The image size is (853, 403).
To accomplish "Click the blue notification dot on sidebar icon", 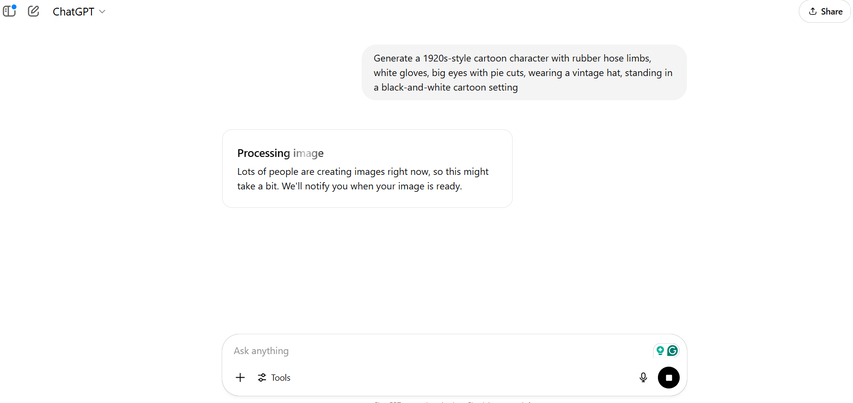I will [x=14, y=7].
